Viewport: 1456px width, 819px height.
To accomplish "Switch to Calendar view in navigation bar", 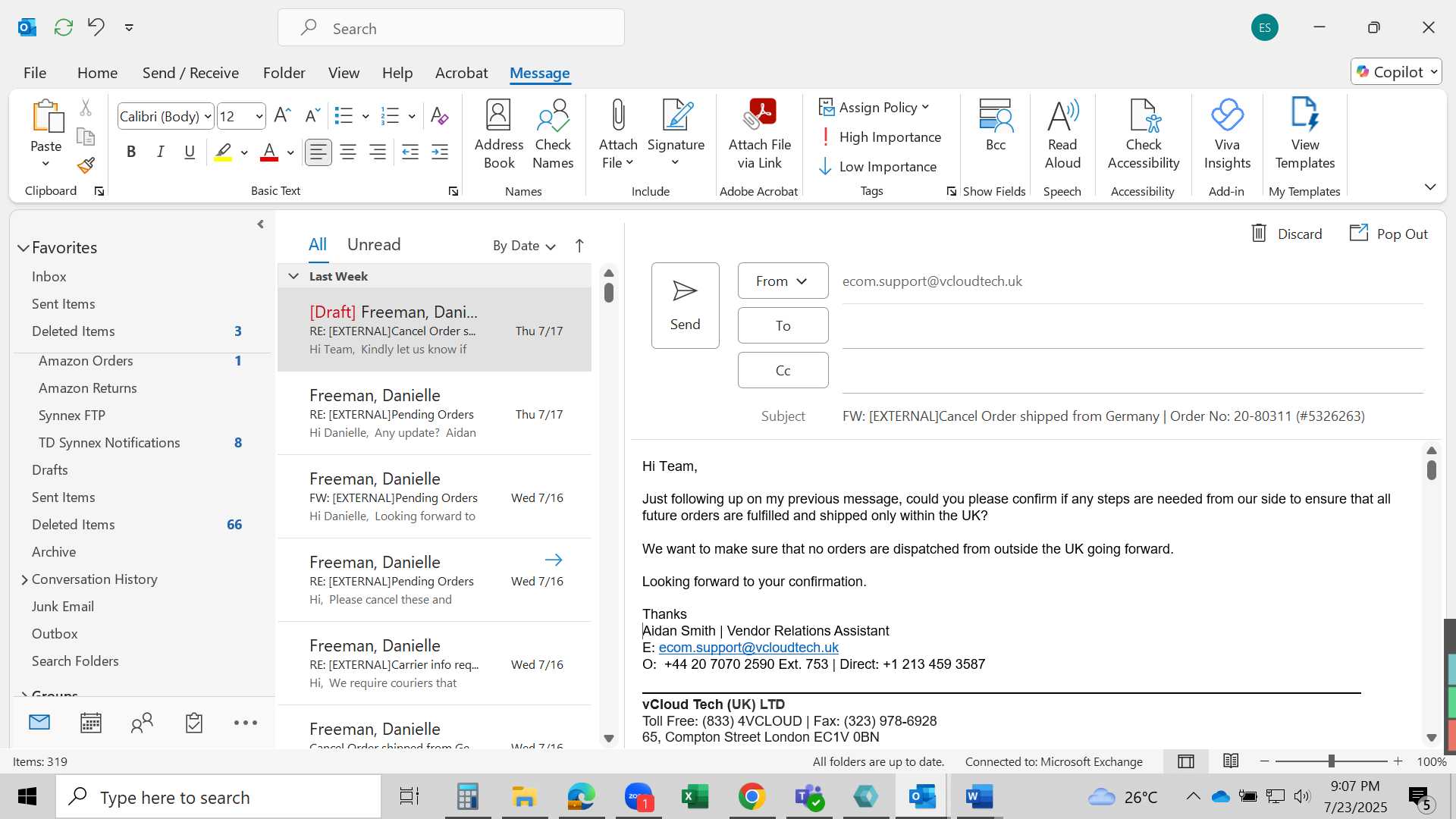I will tap(91, 723).
